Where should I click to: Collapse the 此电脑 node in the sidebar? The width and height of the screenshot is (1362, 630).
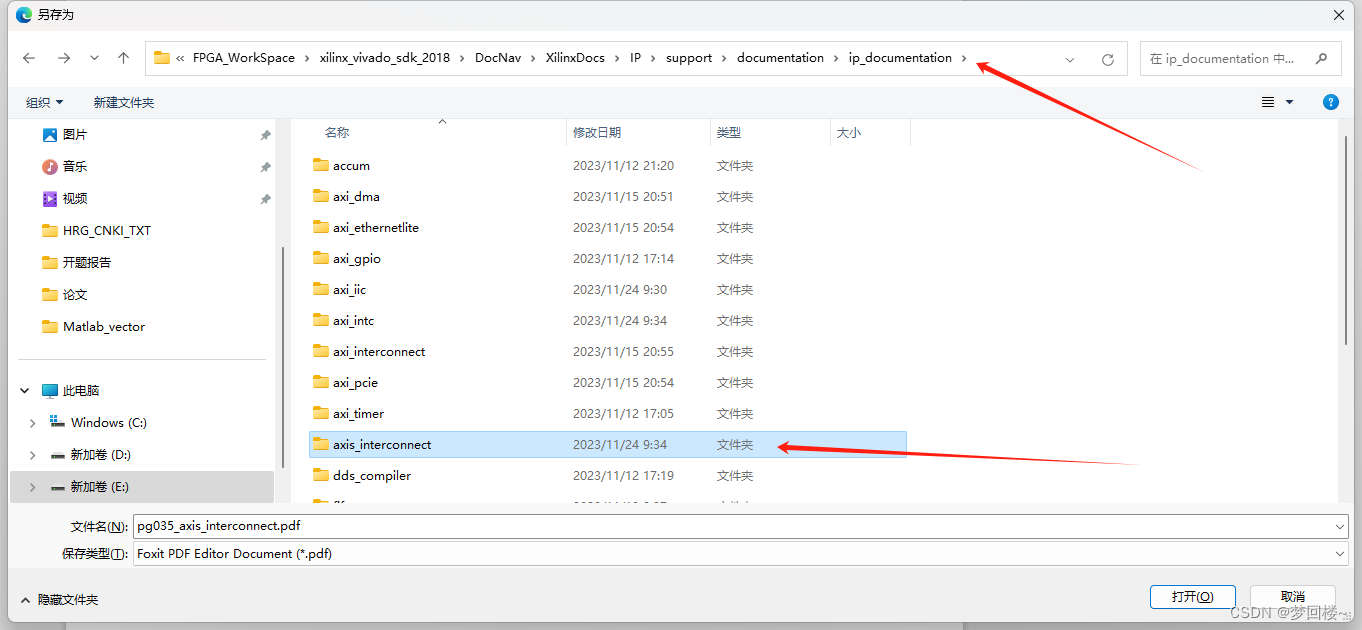[24, 390]
